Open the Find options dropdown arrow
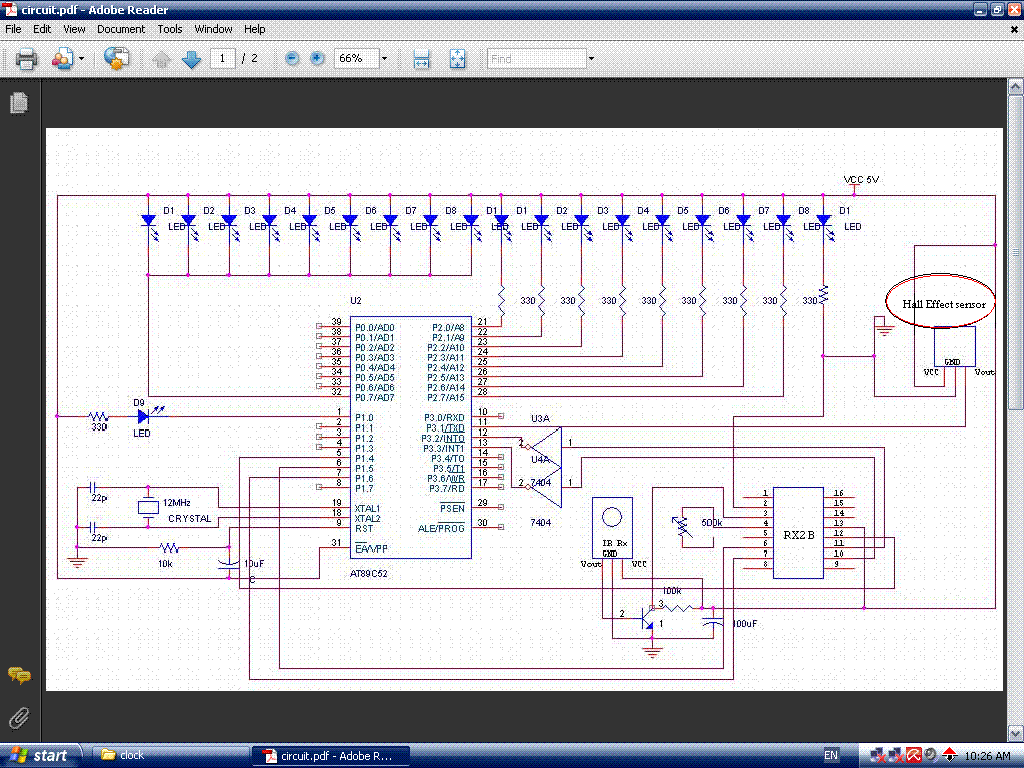Image resolution: width=1024 pixels, height=768 pixels. click(591, 59)
